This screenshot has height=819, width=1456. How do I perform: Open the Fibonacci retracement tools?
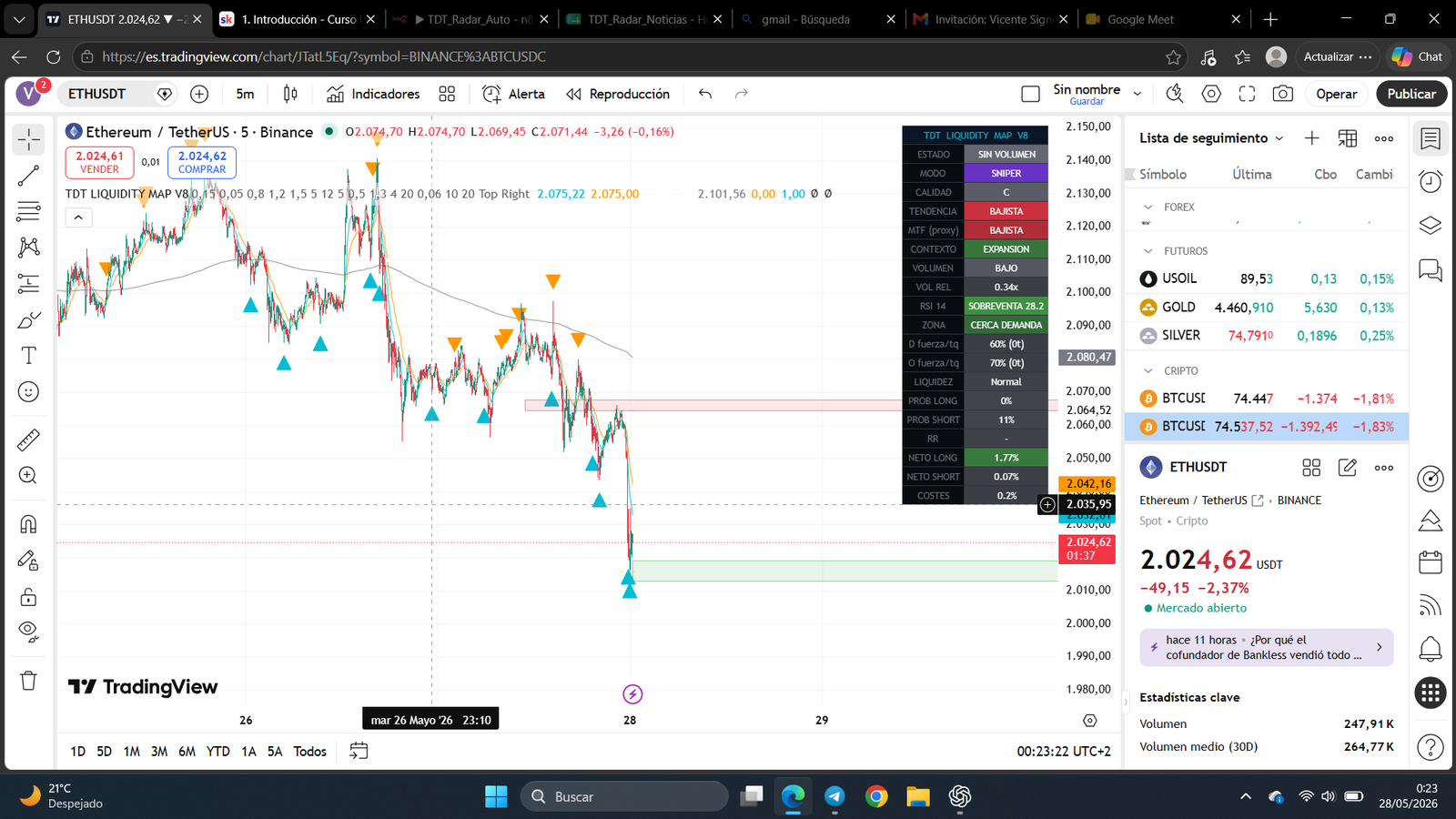[x=29, y=211]
